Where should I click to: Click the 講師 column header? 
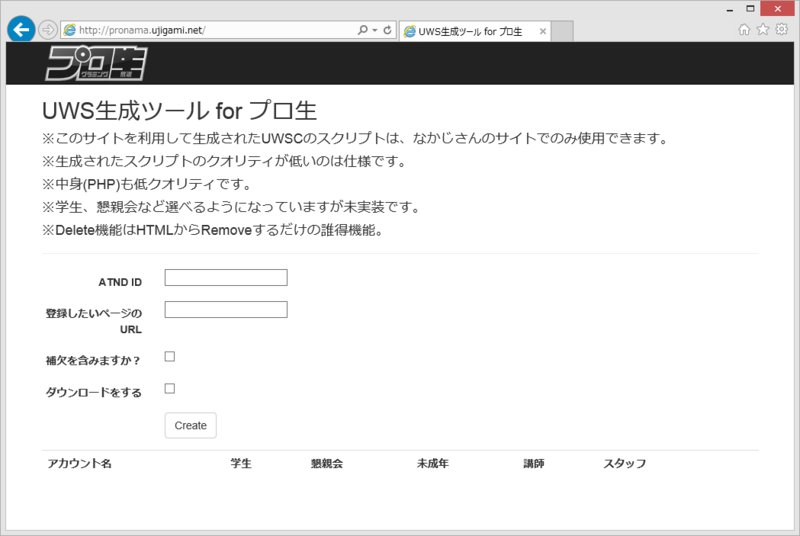534,464
